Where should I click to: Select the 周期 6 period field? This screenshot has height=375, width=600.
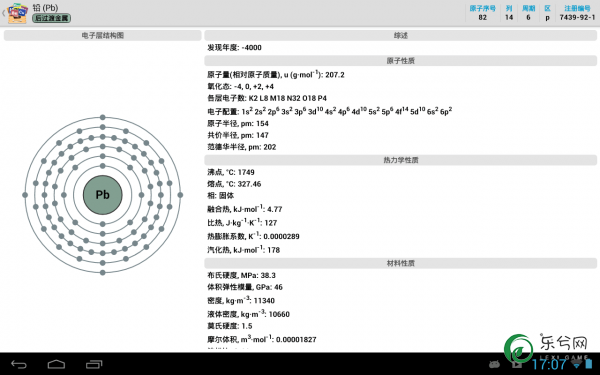tap(528, 13)
